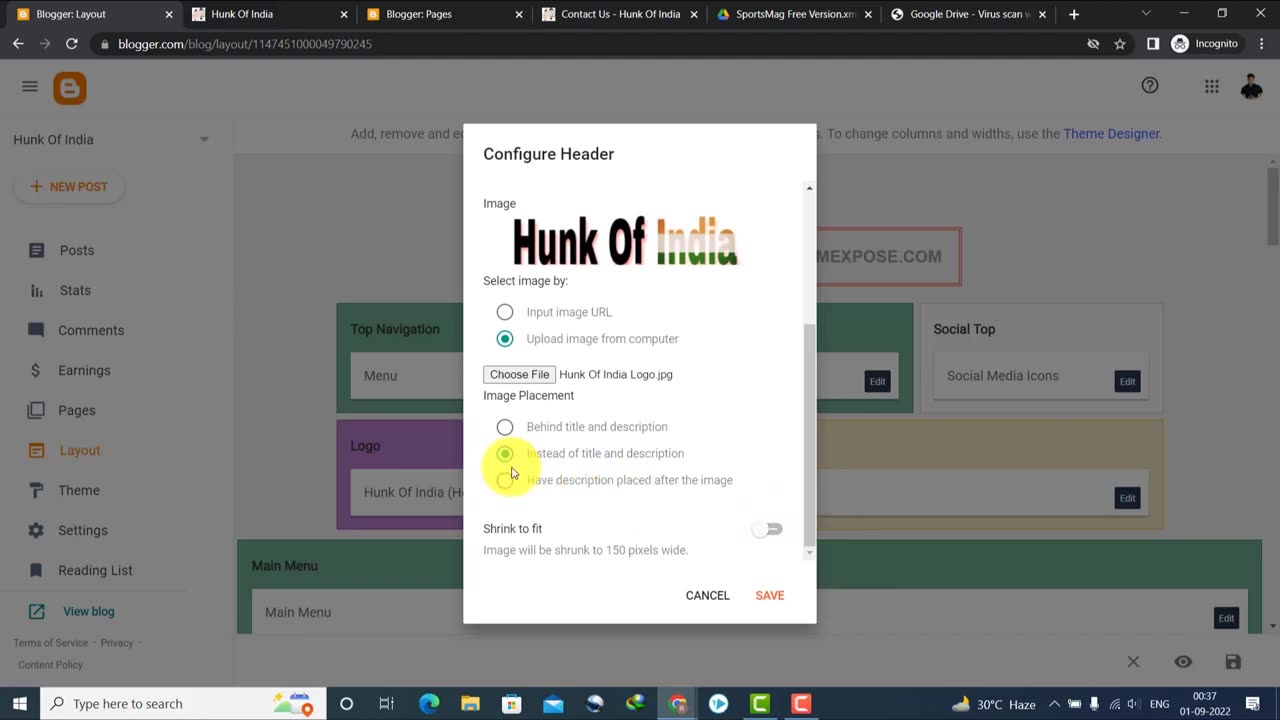The image size is (1280, 720).
Task: Click the Posts sidebar icon
Action: 36,250
